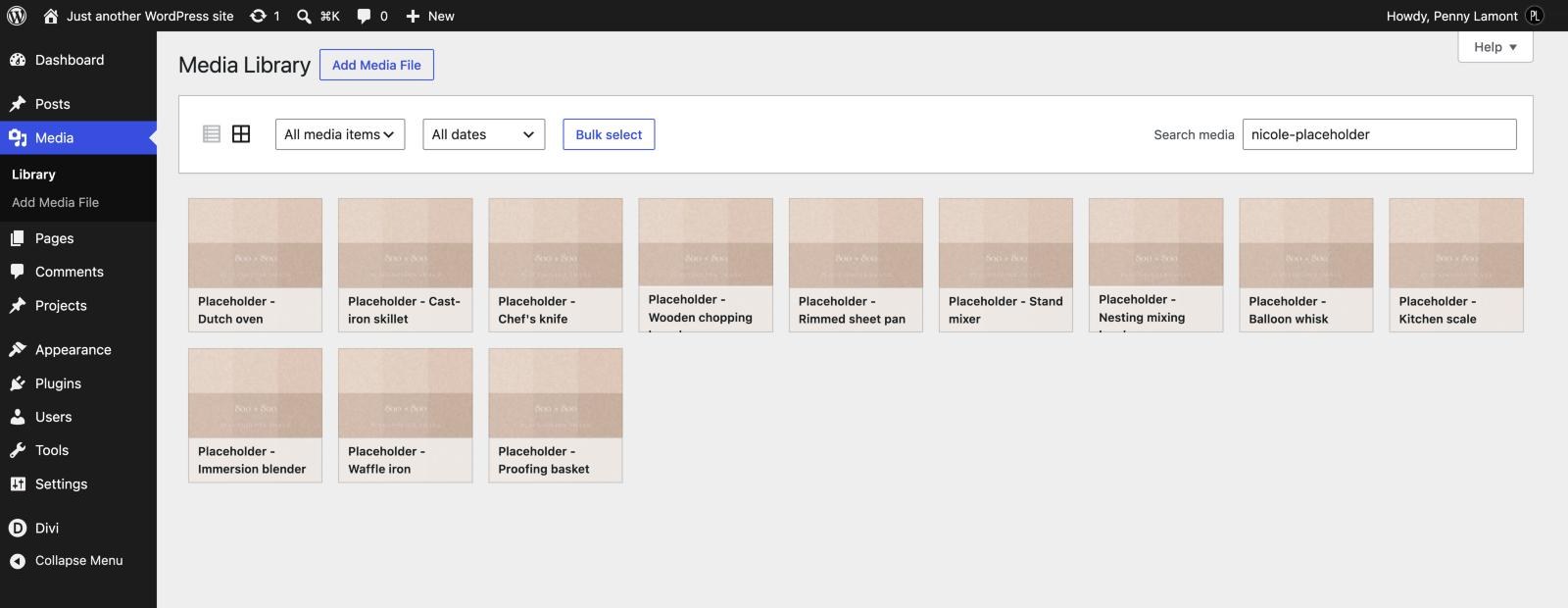Click the Appearance brush icon
Image resolution: width=1568 pixels, height=608 pixels.
pyautogui.click(x=18, y=349)
